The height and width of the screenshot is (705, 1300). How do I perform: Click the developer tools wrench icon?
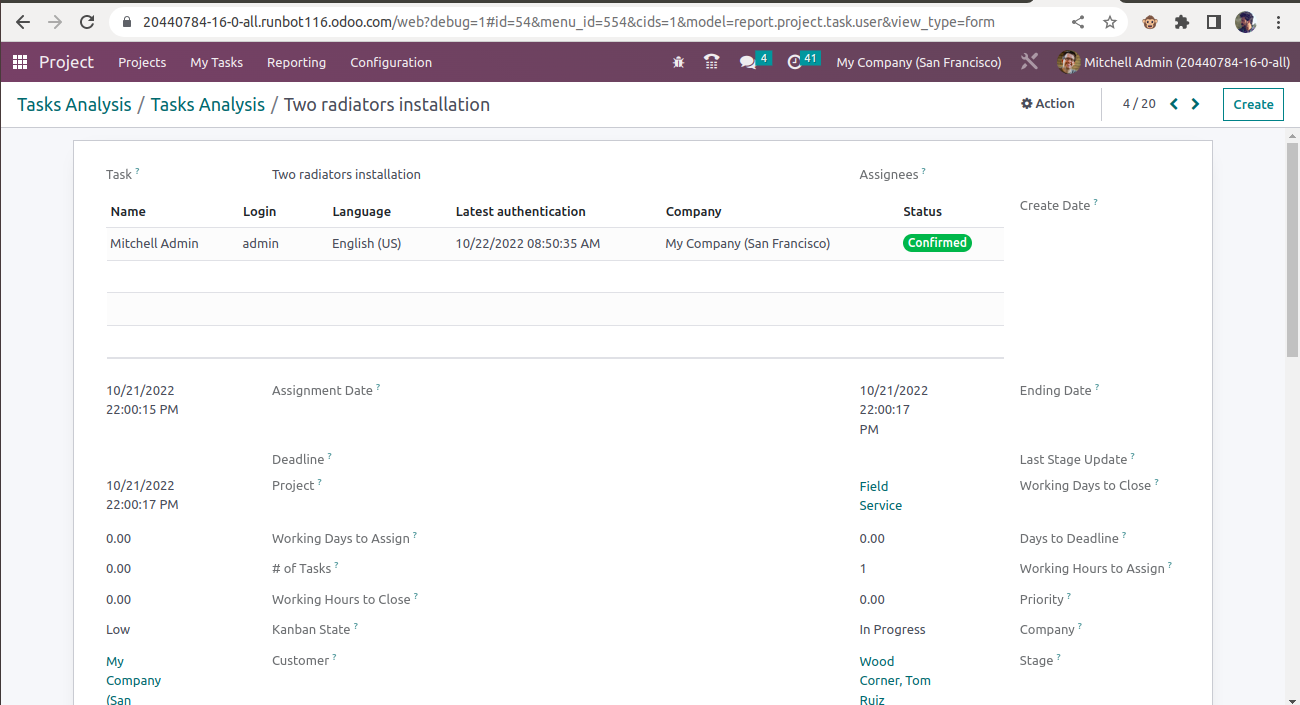click(1029, 61)
